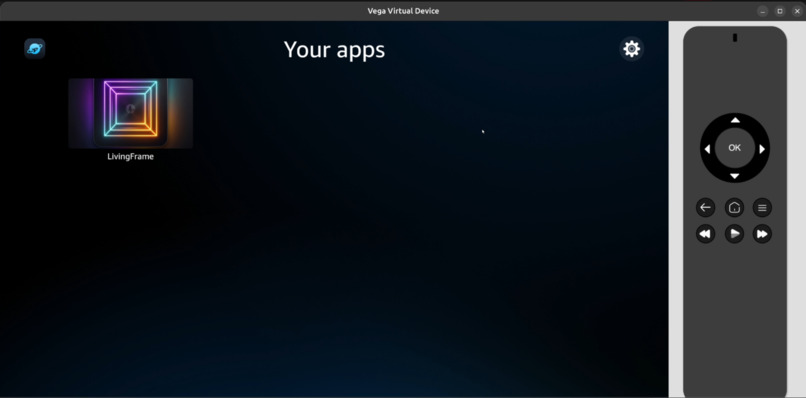Close the Vega Virtual Device window

(797, 11)
